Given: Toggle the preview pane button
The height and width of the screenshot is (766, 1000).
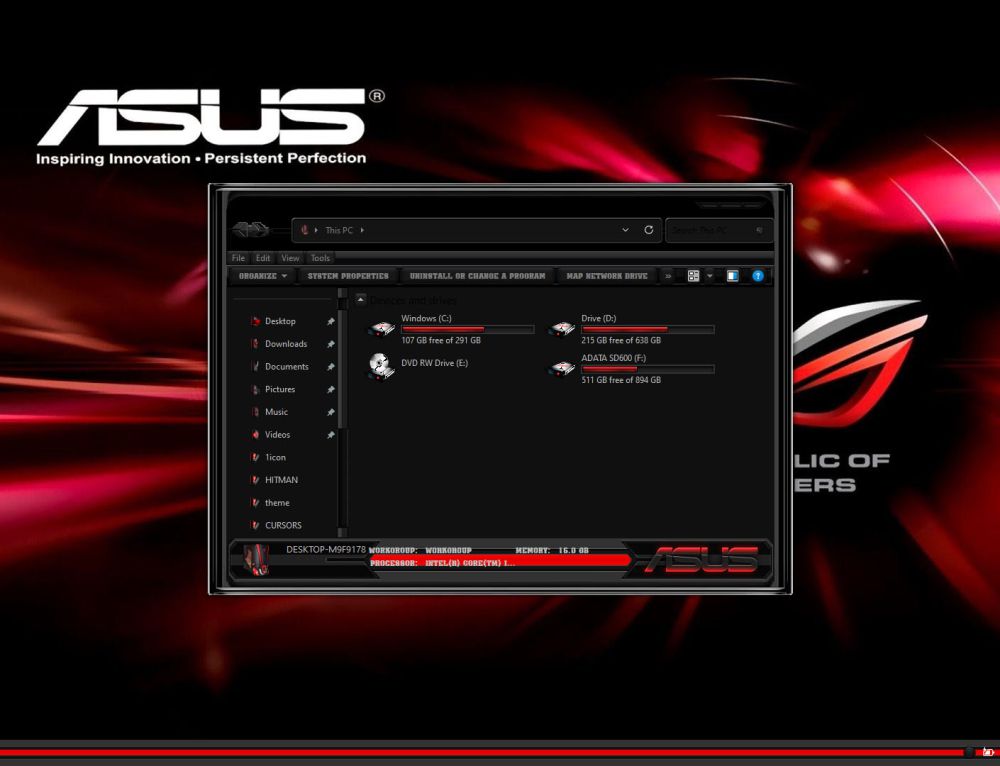Looking at the screenshot, I should coord(733,276).
